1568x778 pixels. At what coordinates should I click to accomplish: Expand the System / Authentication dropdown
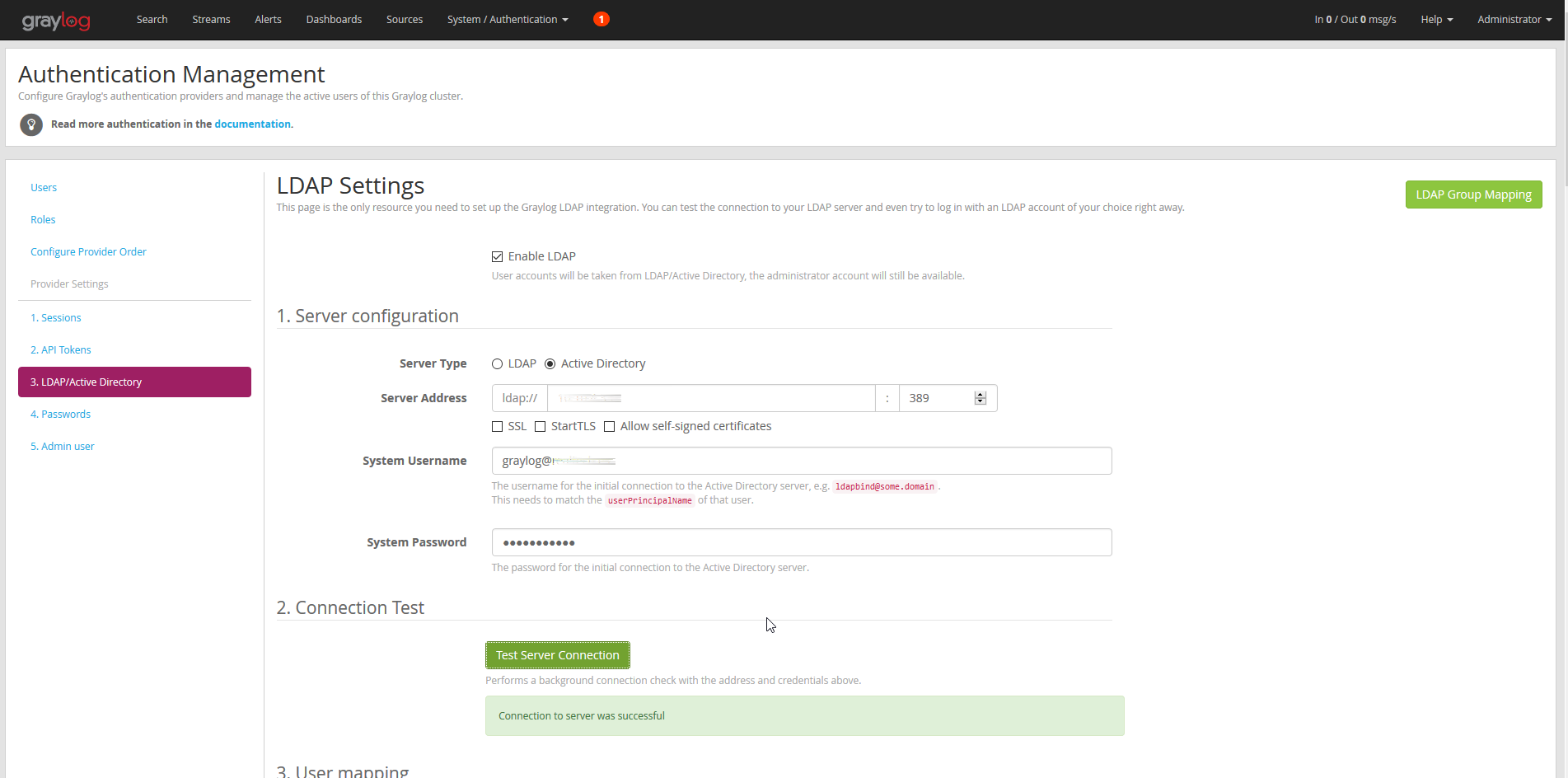[x=508, y=20]
